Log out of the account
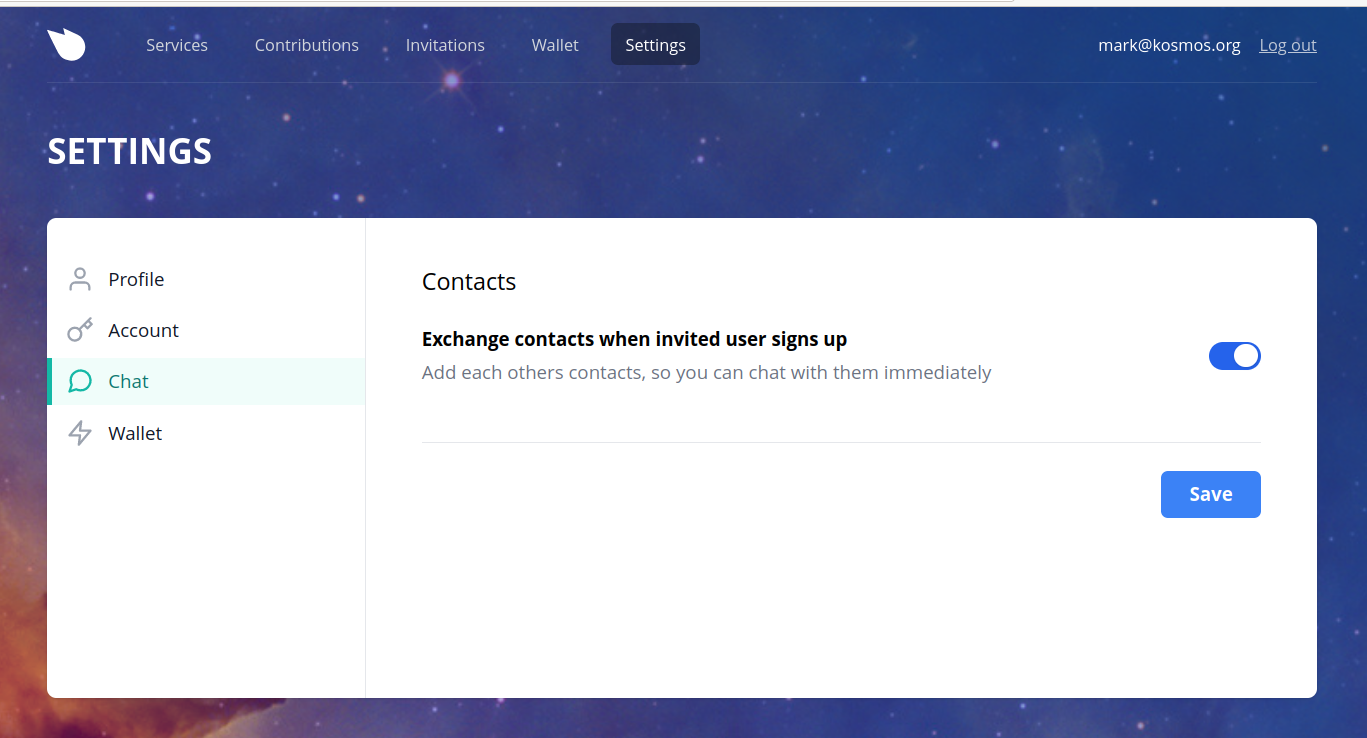Viewport: 1367px width, 738px height. 1287,45
